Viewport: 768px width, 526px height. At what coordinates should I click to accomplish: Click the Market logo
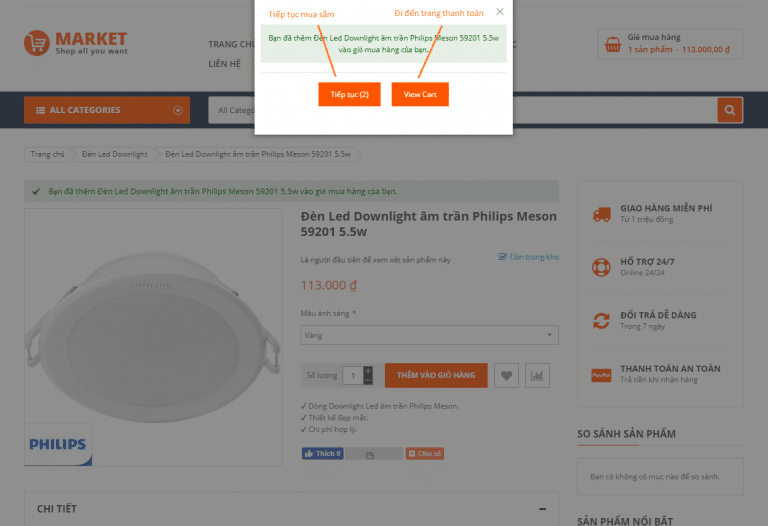point(76,43)
